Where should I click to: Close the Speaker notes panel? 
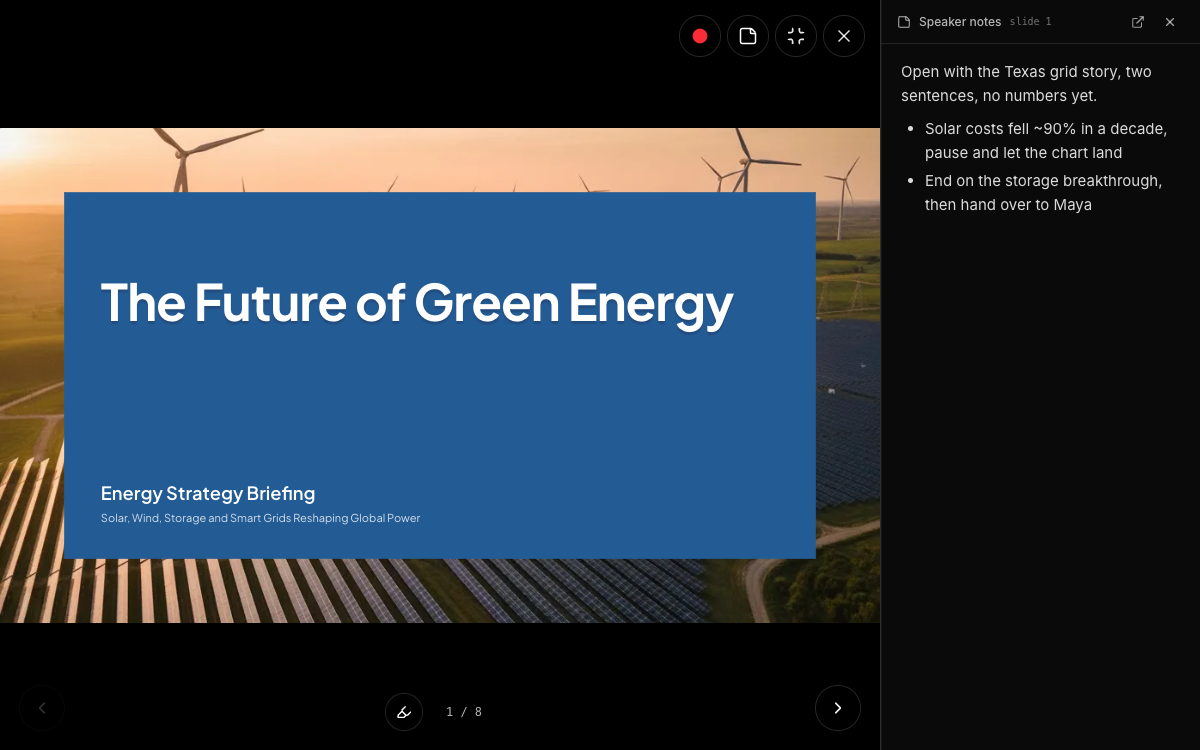(1170, 22)
